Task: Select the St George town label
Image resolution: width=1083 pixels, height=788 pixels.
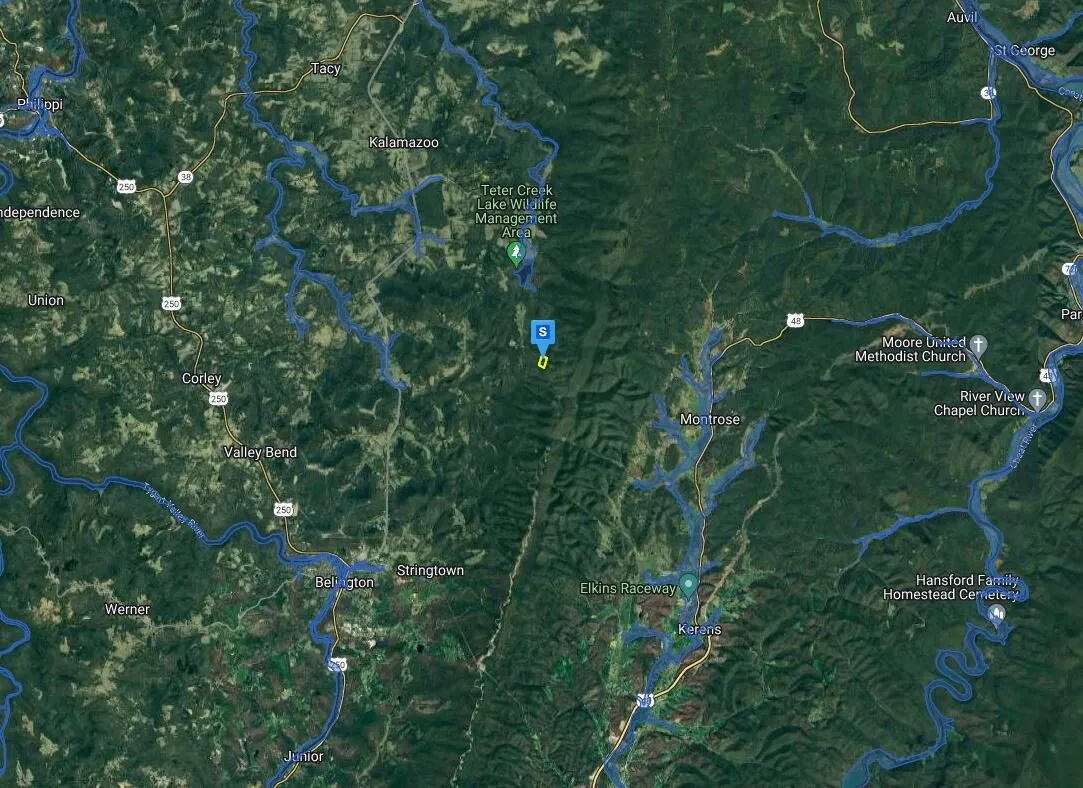Action: click(1024, 50)
